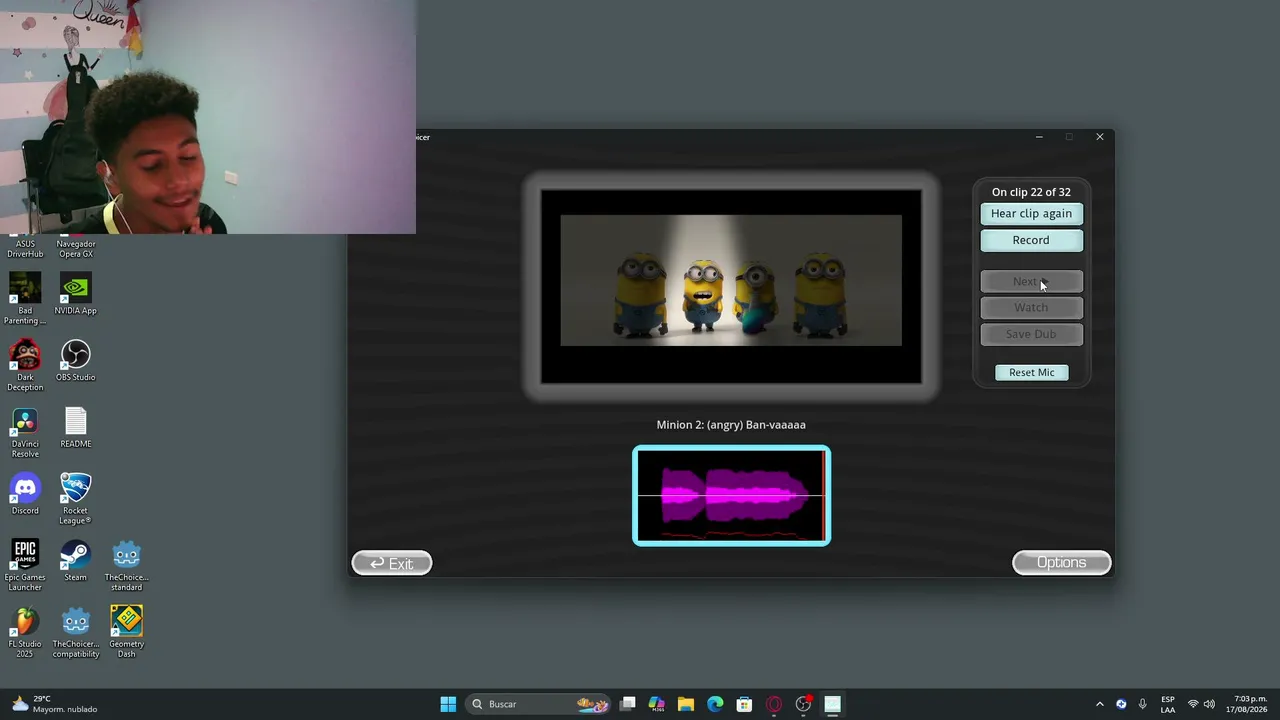Image resolution: width=1280 pixels, height=720 pixels.
Task: Click 'On clip 22 of 32' label
Action: click(x=1031, y=192)
